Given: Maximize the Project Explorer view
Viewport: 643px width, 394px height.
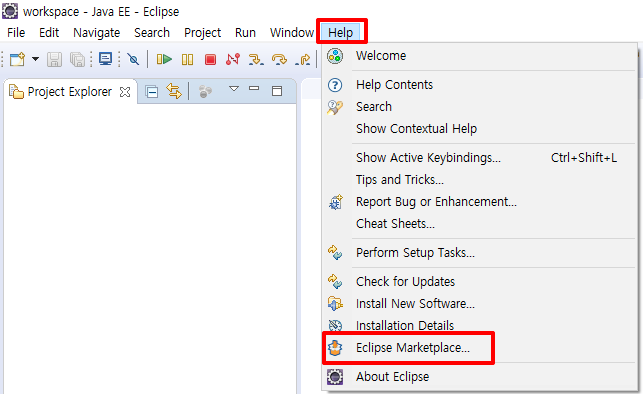Looking at the screenshot, I should 277,91.
